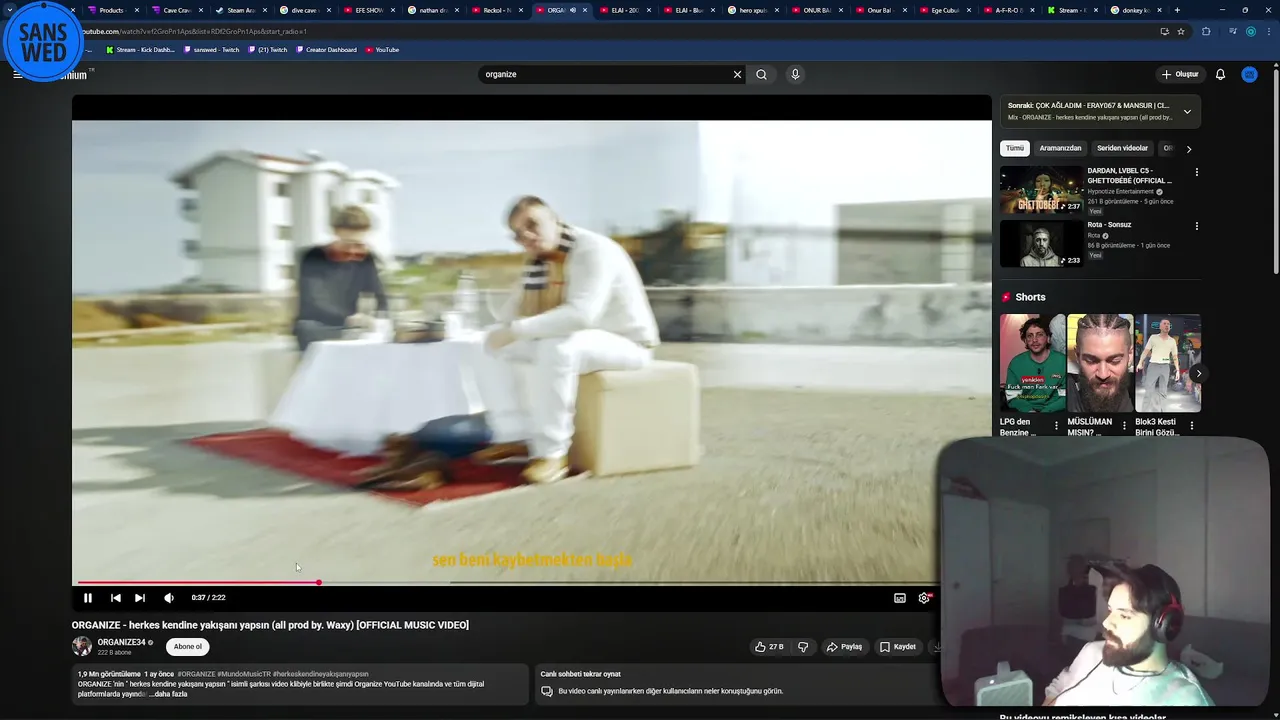Click the video title text
The height and width of the screenshot is (720, 1280).
(270, 625)
